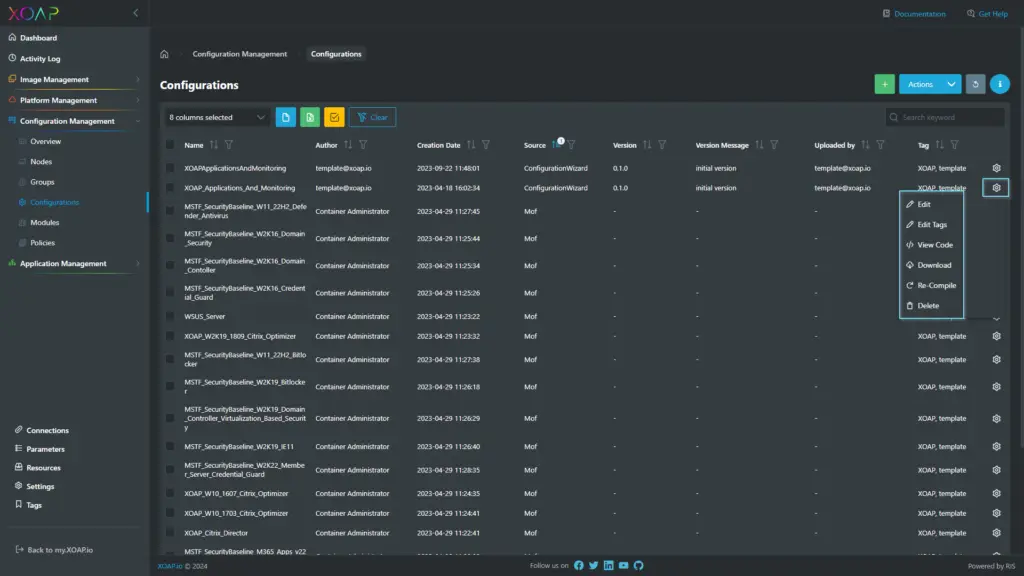Open LinkedIn link in footer
The width and height of the screenshot is (1024, 576).
[608, 566]
